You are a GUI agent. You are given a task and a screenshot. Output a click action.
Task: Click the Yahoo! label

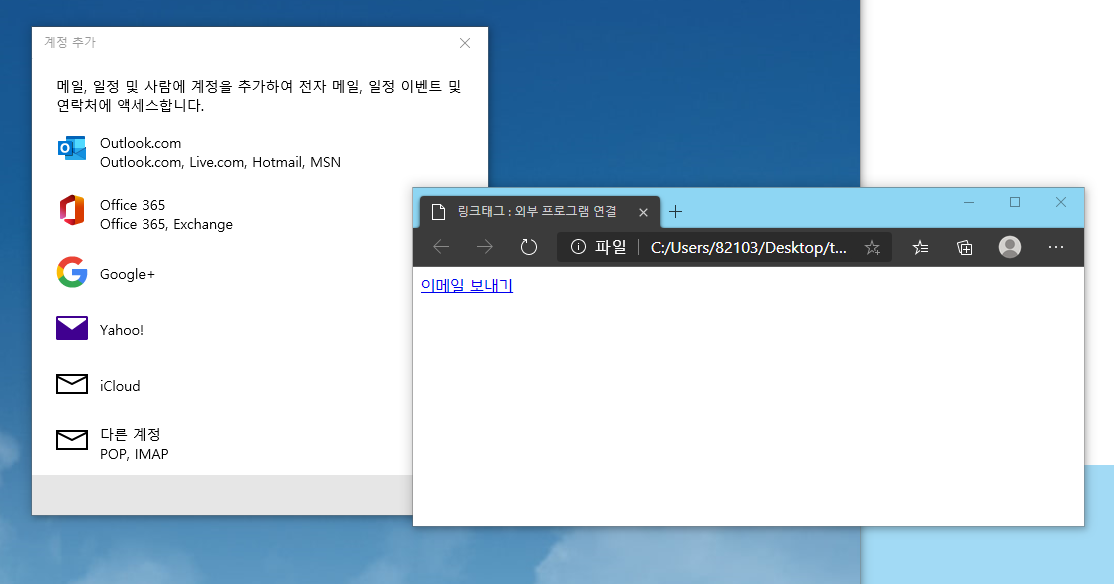pos(121,330)
